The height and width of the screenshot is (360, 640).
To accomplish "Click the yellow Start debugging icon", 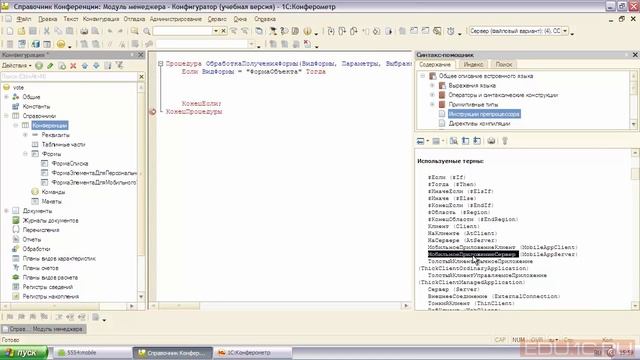I will point(61,44).
